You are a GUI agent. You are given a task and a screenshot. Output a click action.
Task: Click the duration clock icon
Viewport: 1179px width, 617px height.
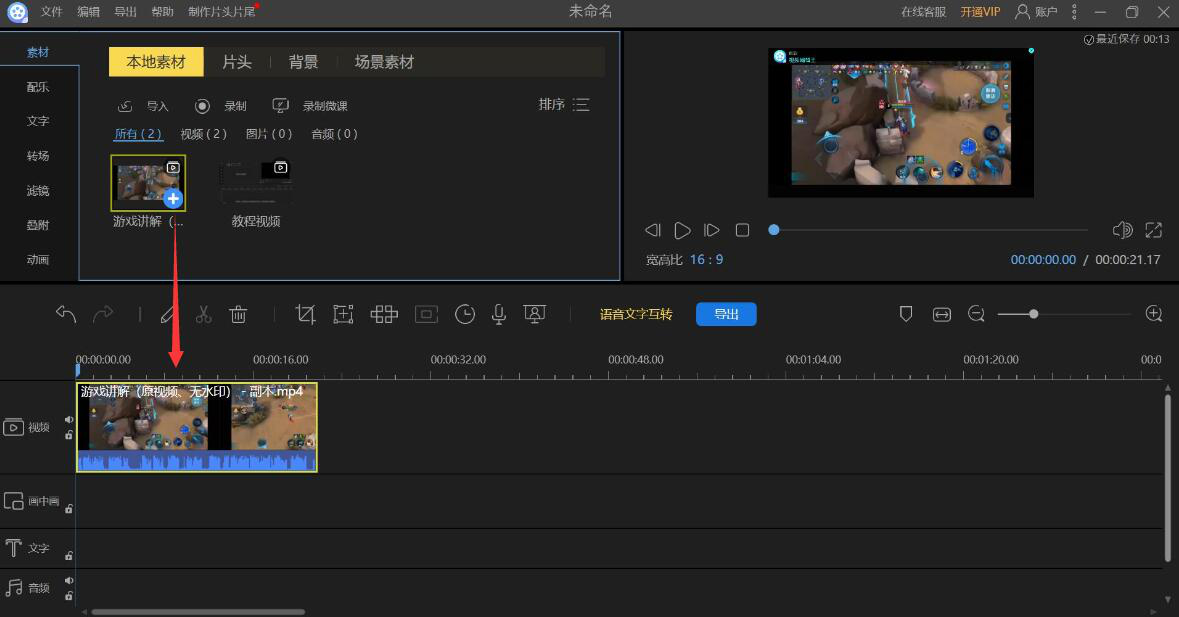pyautogui.click(x=465, y=314)
